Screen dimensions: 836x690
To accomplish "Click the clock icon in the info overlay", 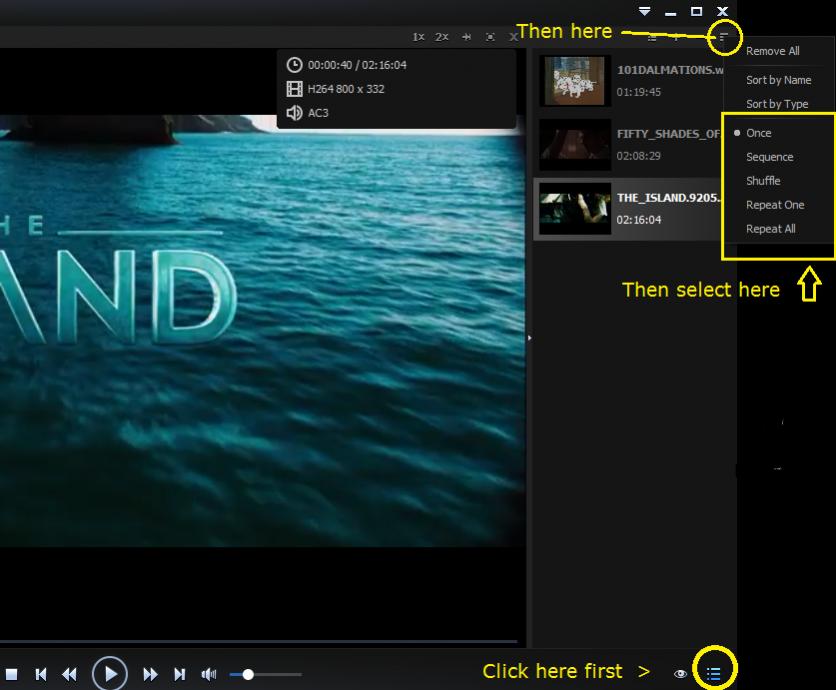I will pos(294,65).
